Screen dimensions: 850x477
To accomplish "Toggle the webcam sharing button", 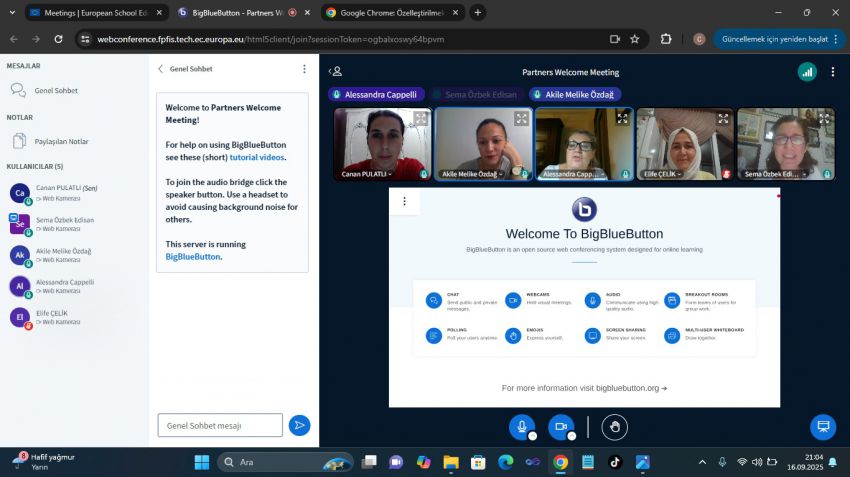I will (x=561, y=426).
